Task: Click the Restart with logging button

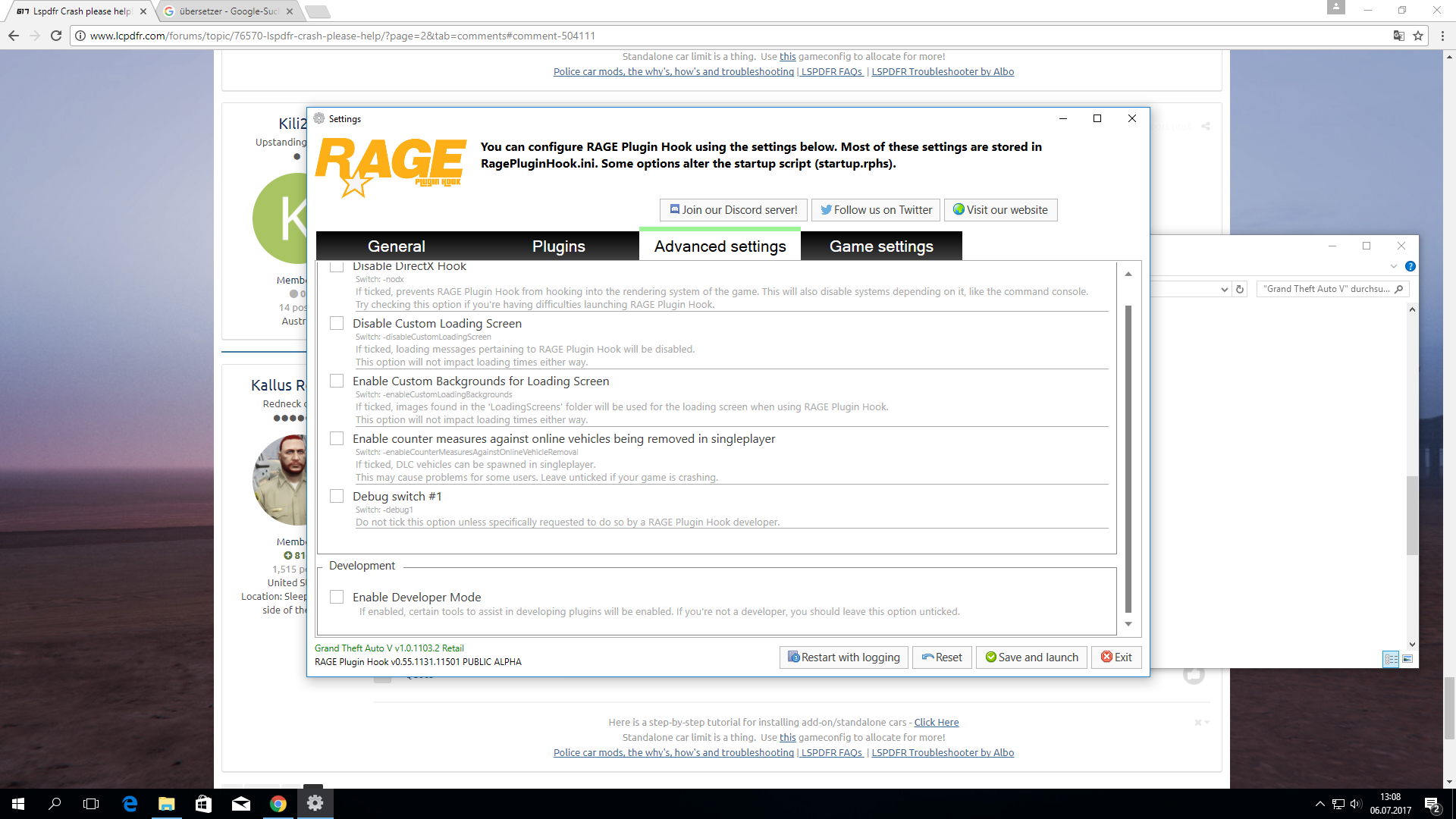Action: point(843,657)
